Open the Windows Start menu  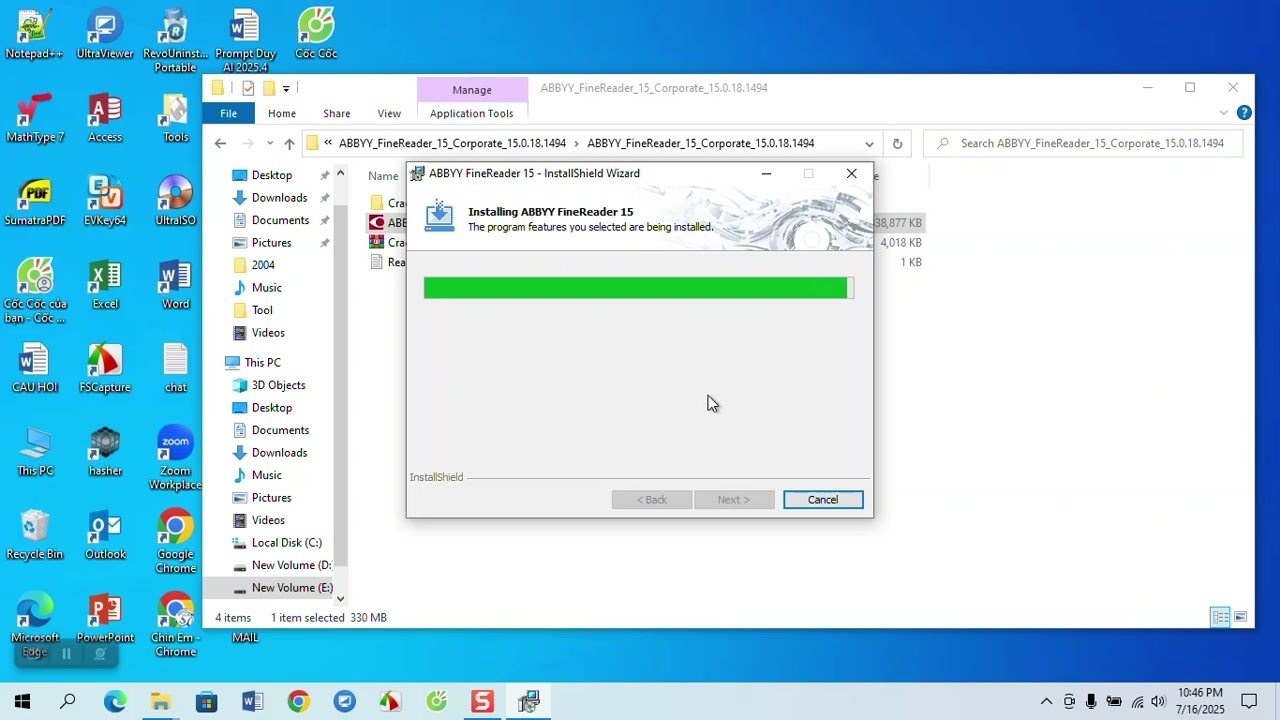click(22, 702)
